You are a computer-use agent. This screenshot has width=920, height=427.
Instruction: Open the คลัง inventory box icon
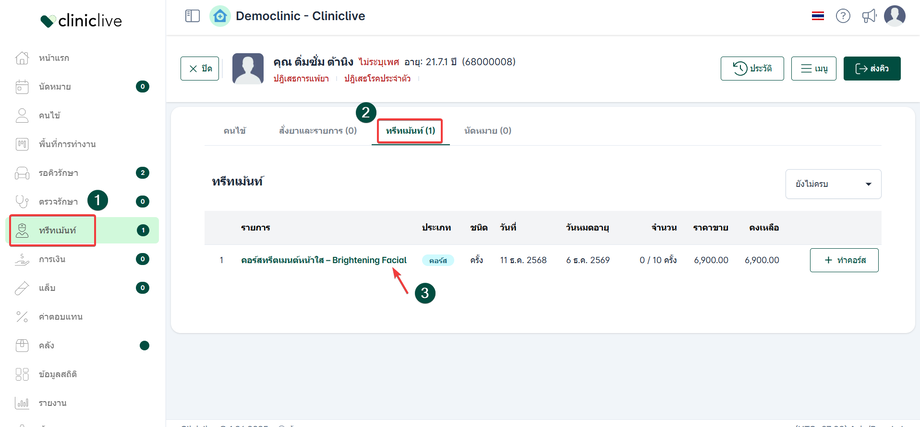22,346
